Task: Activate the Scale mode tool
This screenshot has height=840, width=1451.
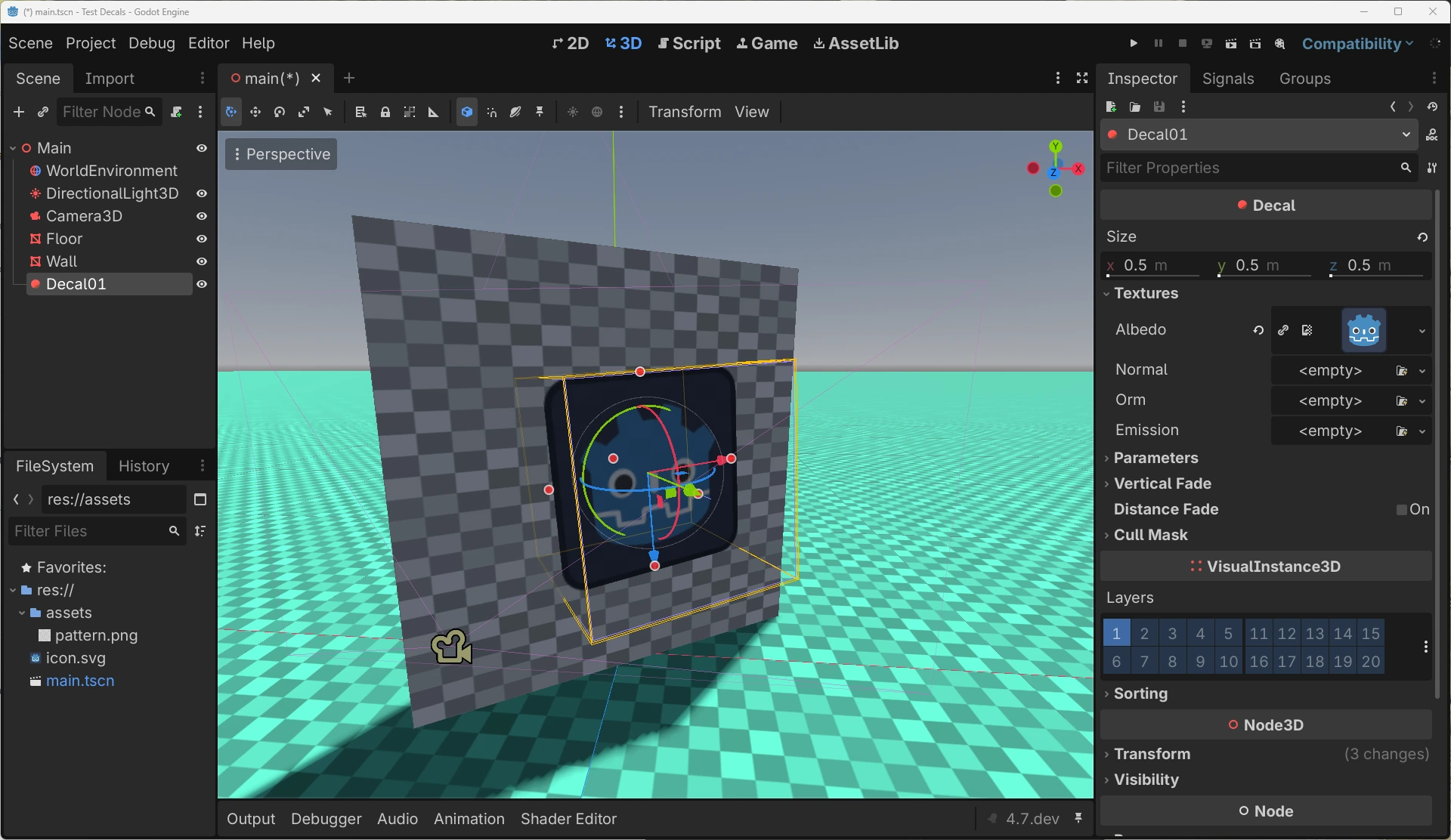Action: point(304,112)
